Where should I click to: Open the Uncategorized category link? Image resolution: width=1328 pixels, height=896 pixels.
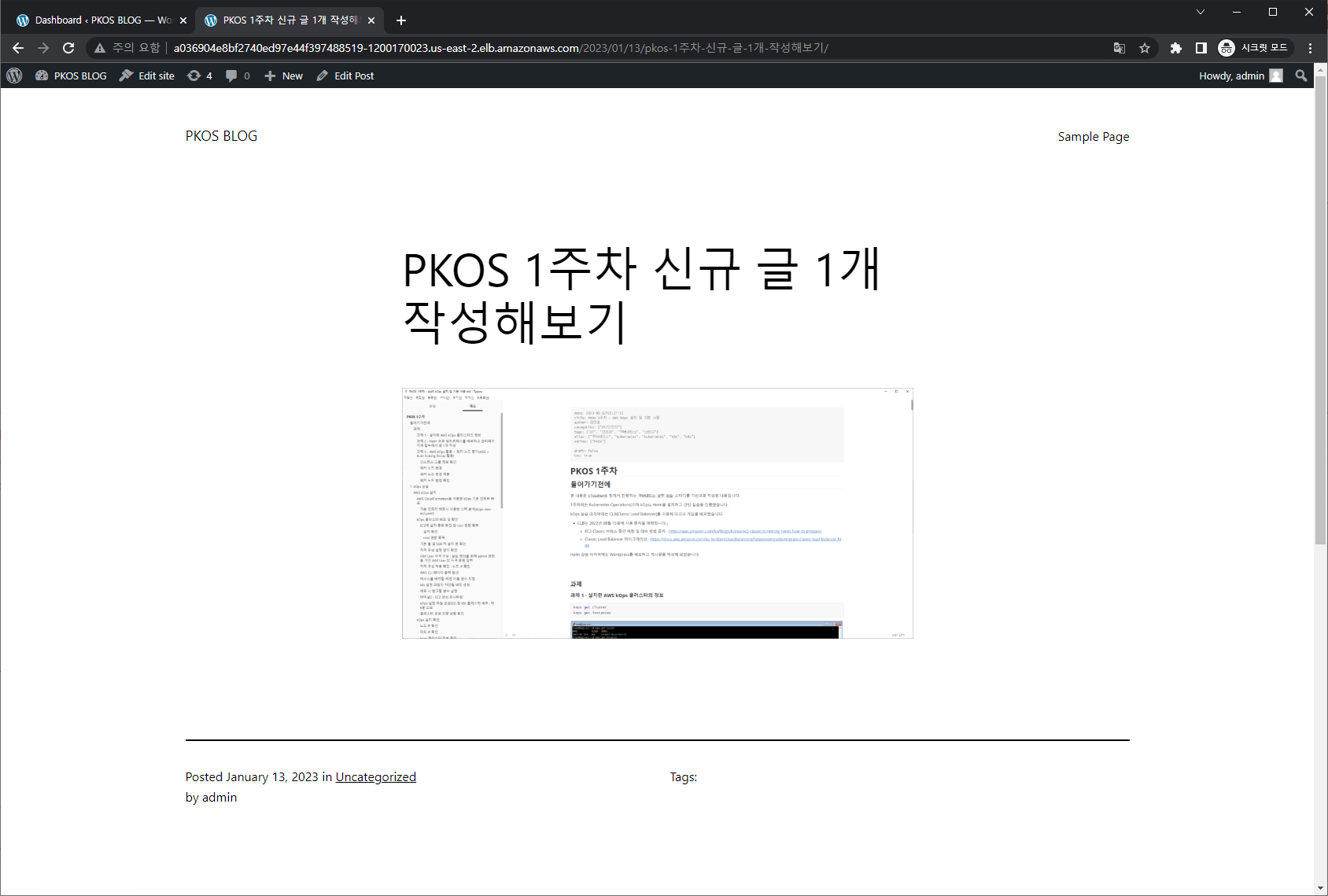pyautogui.click(x=375, y=776)
